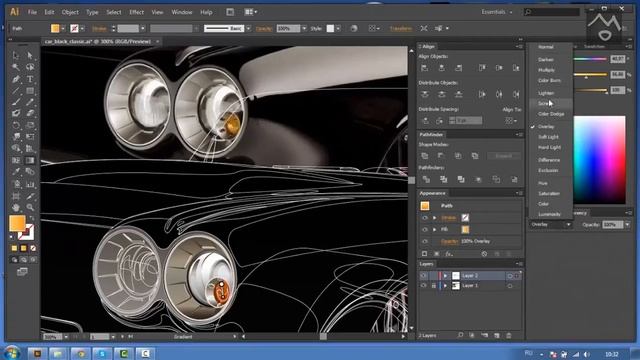
Task: Click the target circle for Layer 1
Action: click(510, 286)
